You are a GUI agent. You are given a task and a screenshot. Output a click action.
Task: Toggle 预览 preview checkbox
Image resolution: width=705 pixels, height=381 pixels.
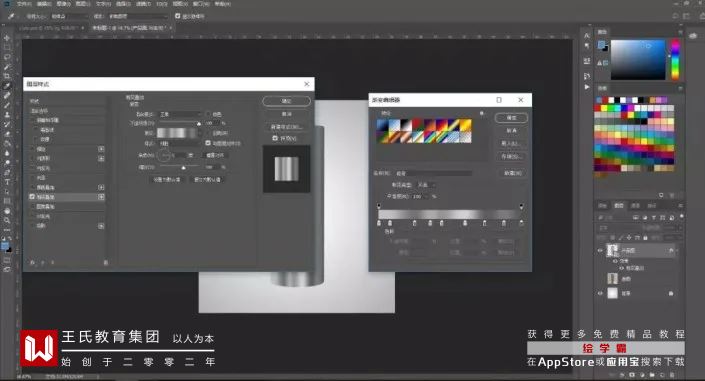tap(275, 138)
